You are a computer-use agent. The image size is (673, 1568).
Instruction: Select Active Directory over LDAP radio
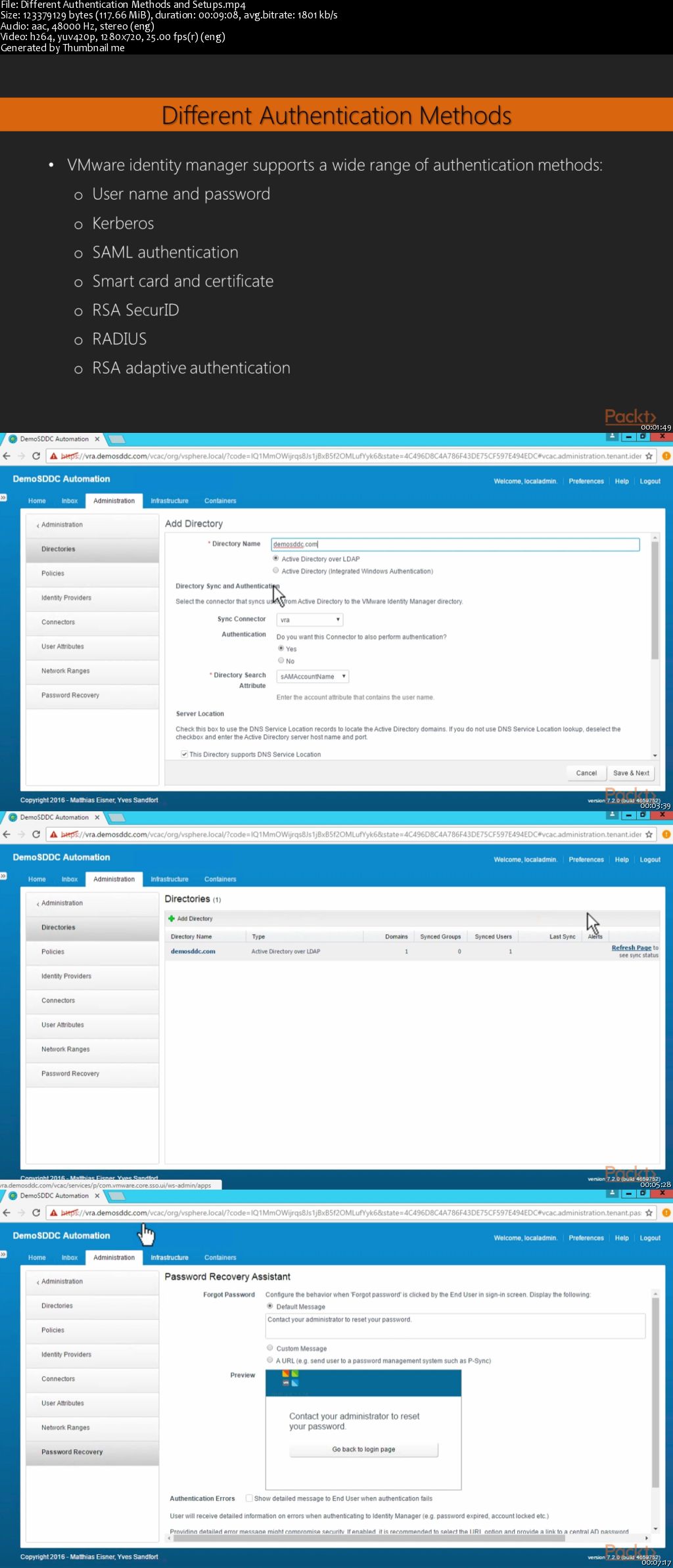coord(276,558)
